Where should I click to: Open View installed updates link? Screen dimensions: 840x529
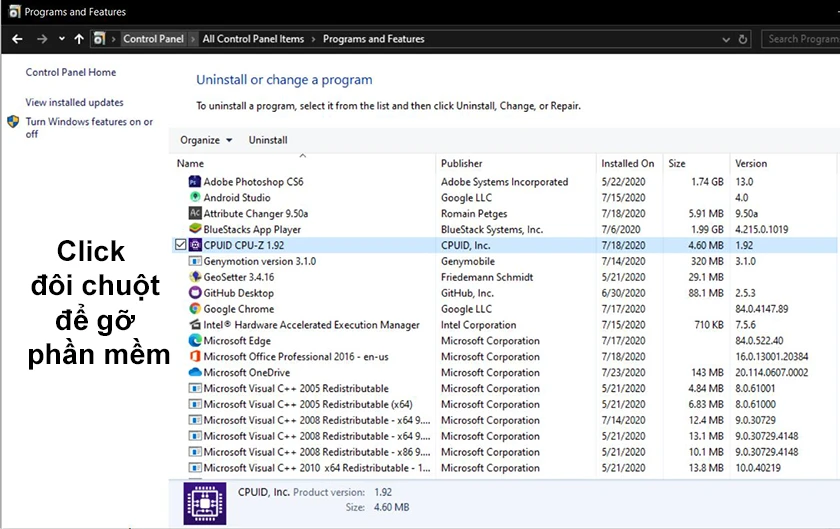[x=74, y=102]
